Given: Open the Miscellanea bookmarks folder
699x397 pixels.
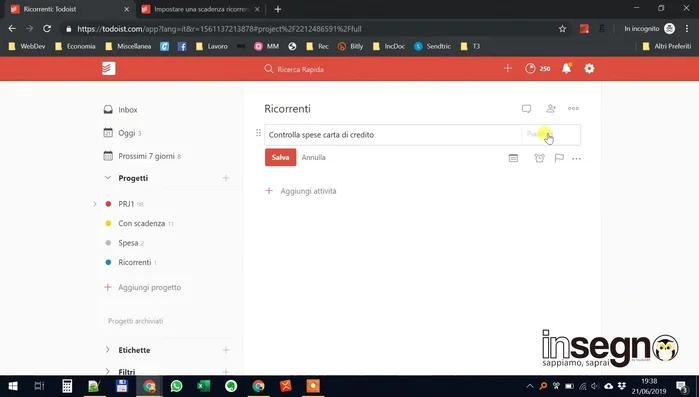Looking at the screenshot, I should click(128, 46).
